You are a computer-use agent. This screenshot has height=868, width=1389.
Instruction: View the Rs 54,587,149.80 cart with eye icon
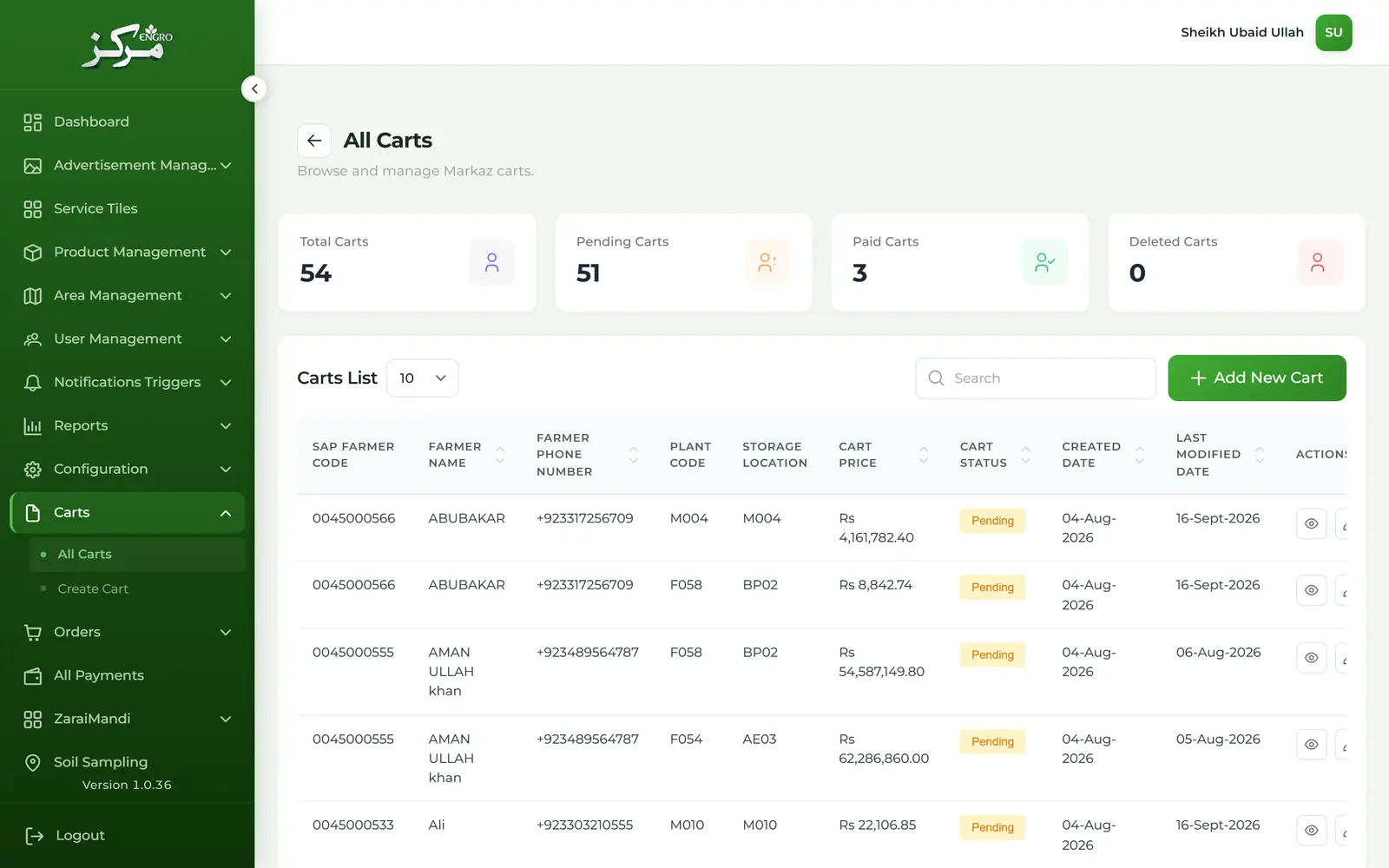click(1311, 658)
